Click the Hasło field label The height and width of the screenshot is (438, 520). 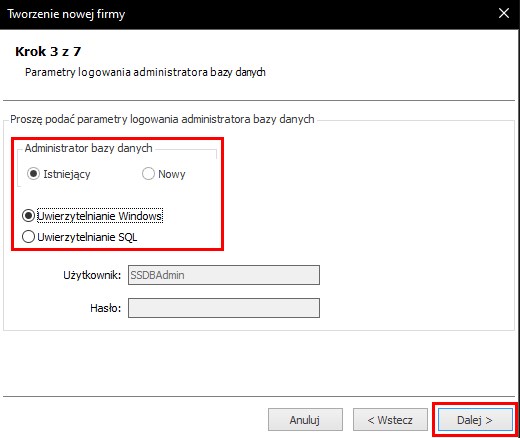click(x=105, y=308)
